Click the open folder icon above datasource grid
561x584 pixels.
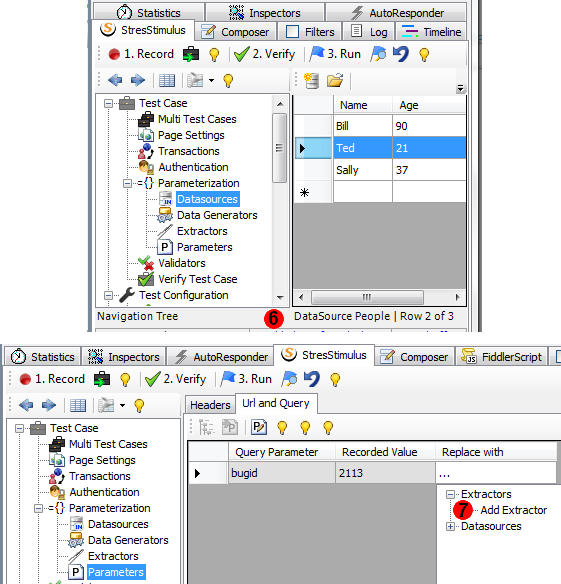pos(335,80)
